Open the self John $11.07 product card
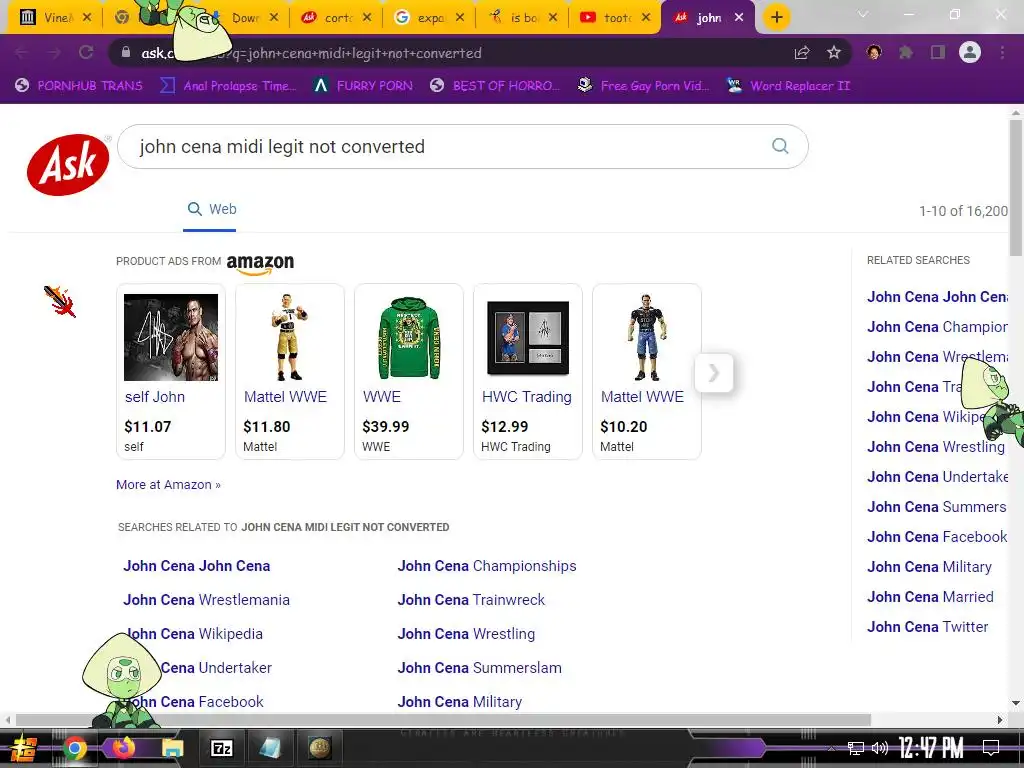This screenshot has width=1024, height=768. click(x=171, y=372)
